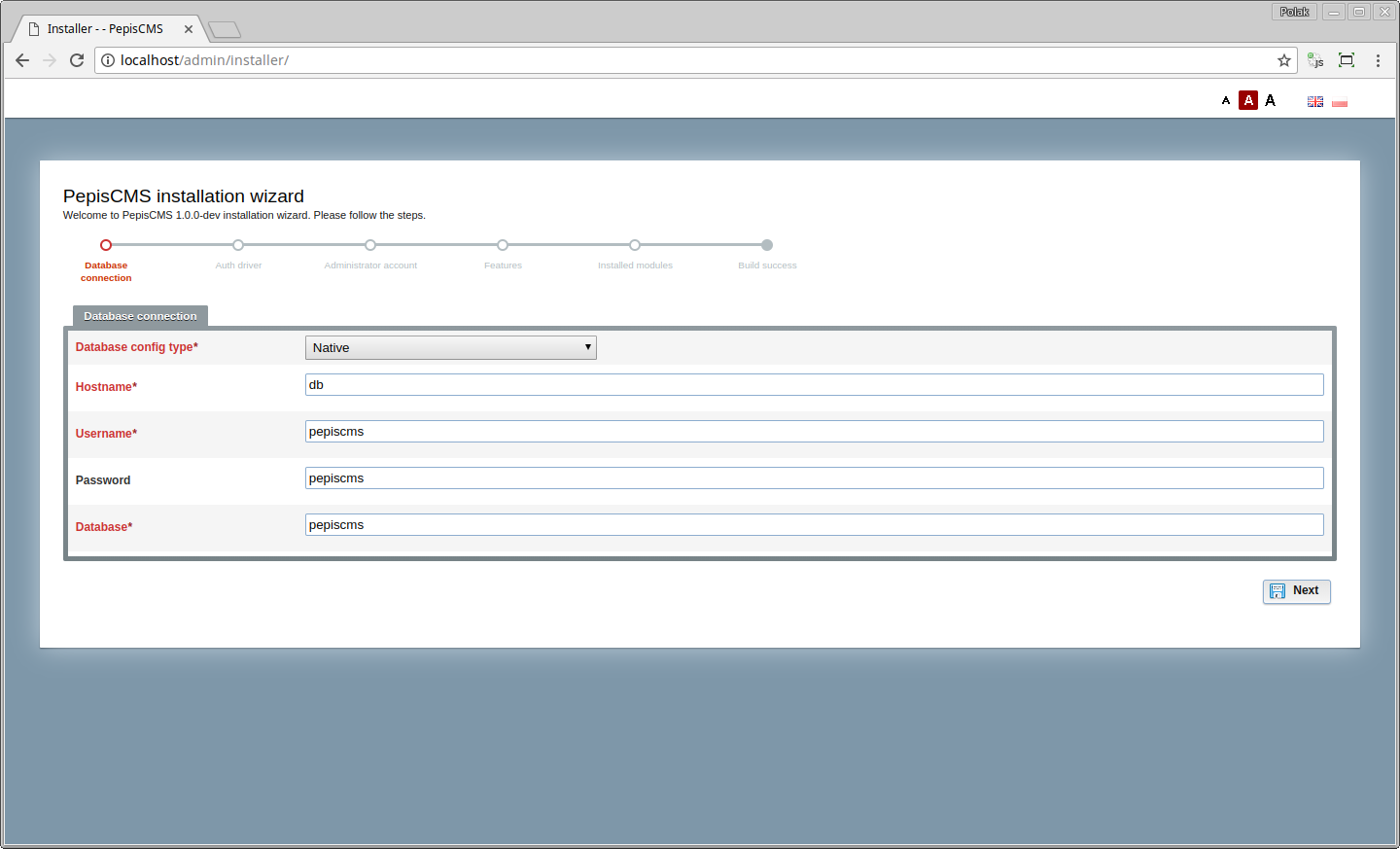Click the 'Installed modules' step label
The width and height of the screenshot is (1400, 849).
point(635,265)
